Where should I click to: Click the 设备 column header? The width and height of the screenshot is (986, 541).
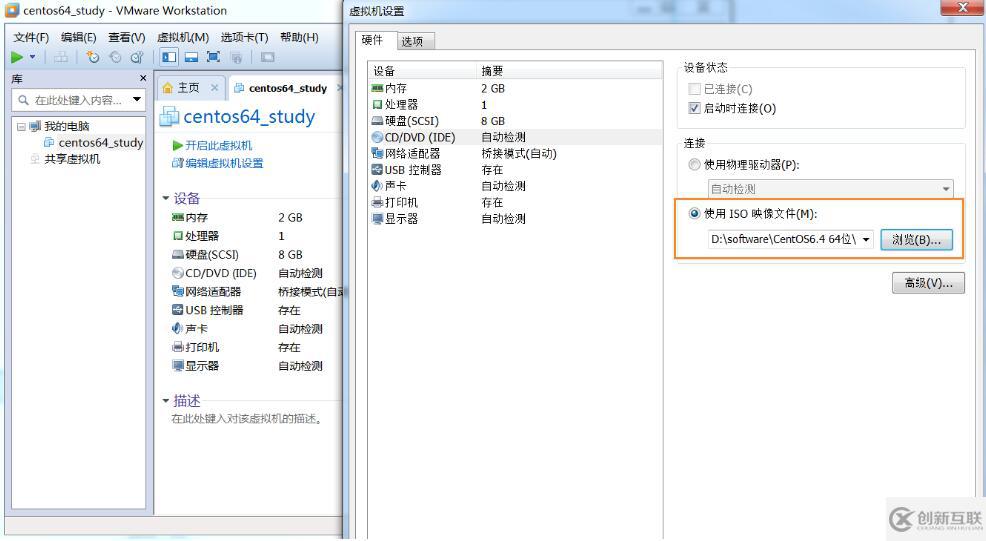coord(423,70)
